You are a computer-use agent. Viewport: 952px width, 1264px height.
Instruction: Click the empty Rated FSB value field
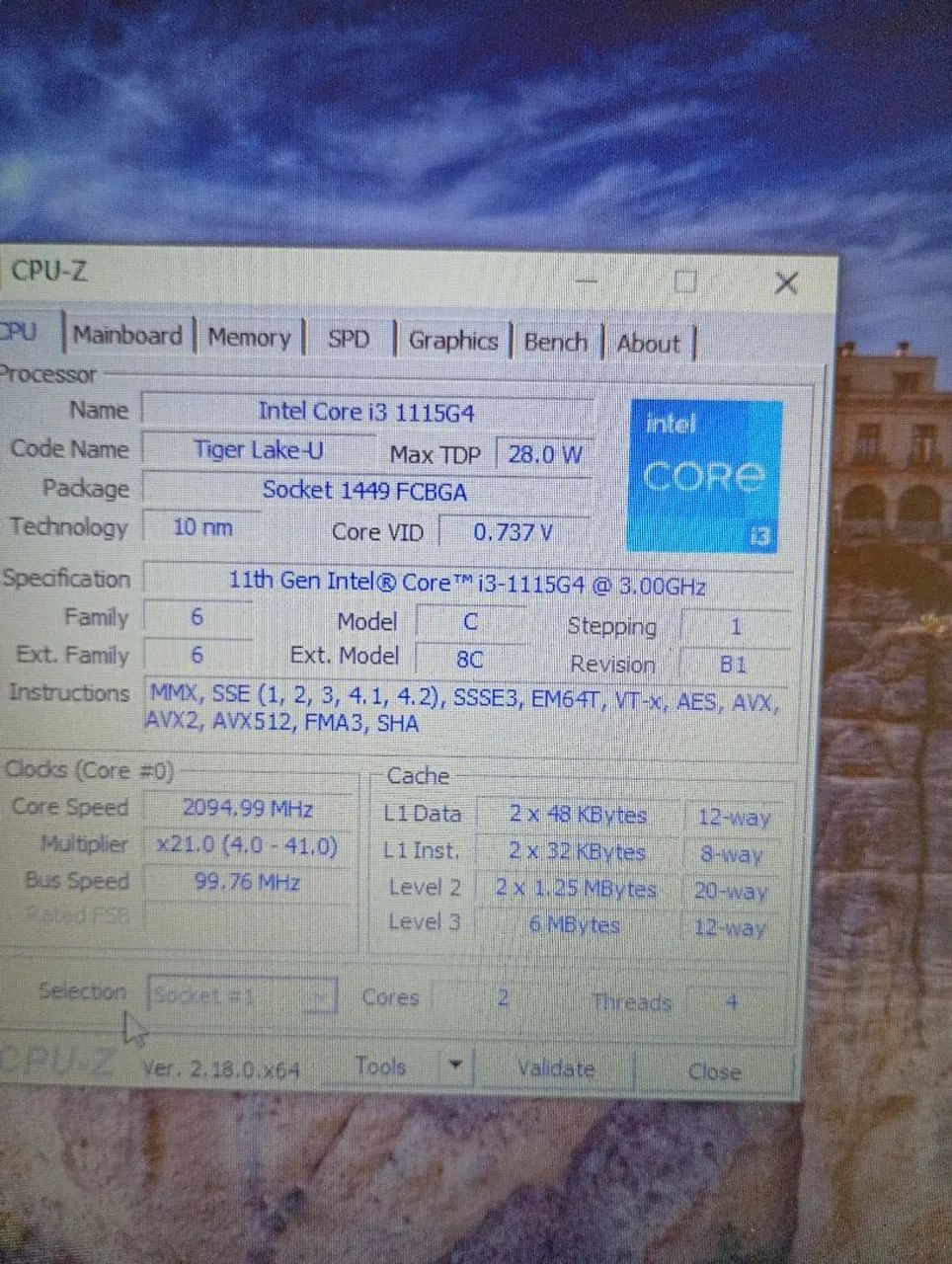point(248,916)
